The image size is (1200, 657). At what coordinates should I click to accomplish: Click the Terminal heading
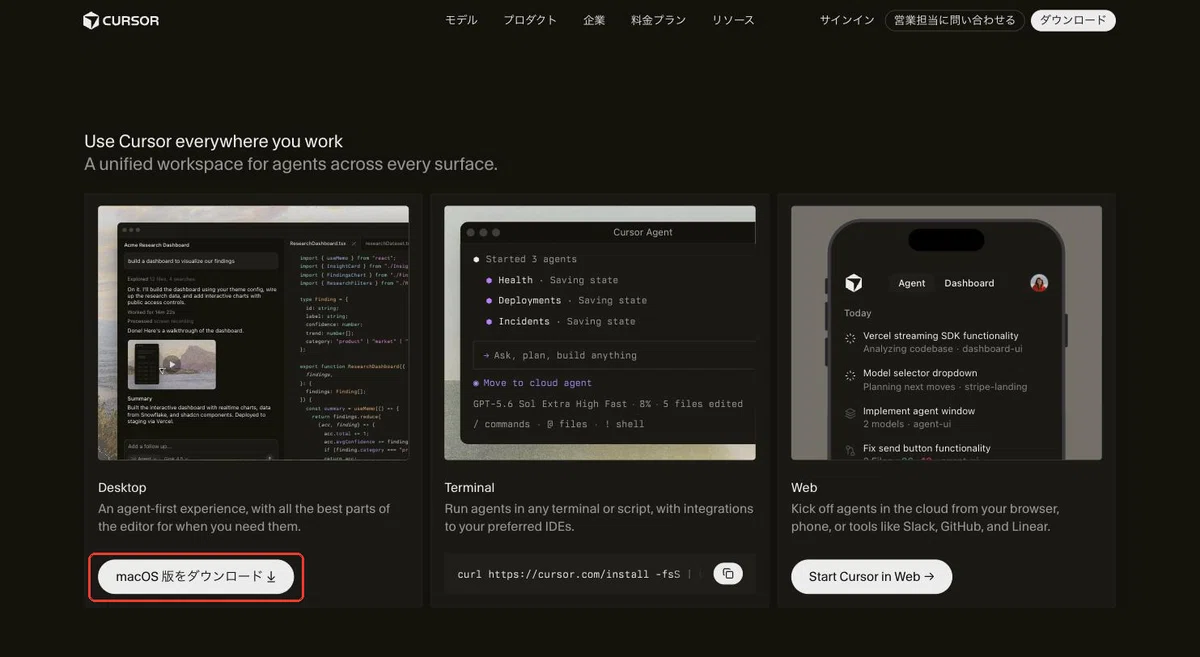[469, 488]
